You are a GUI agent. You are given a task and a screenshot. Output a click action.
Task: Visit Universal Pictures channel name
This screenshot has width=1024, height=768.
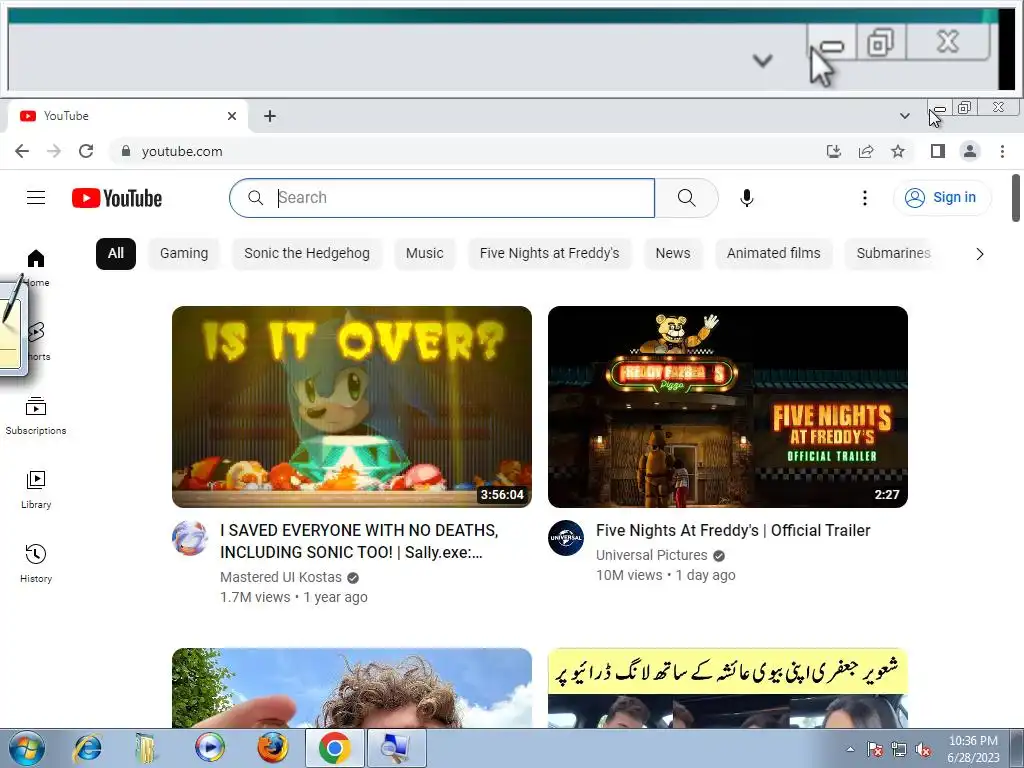pyautogui.click(x=651, y=555)
